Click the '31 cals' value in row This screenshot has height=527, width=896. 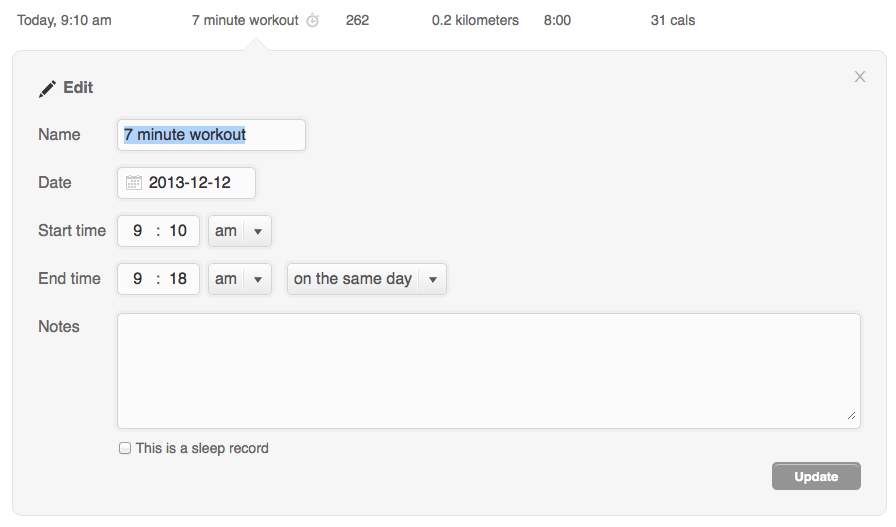673,21
